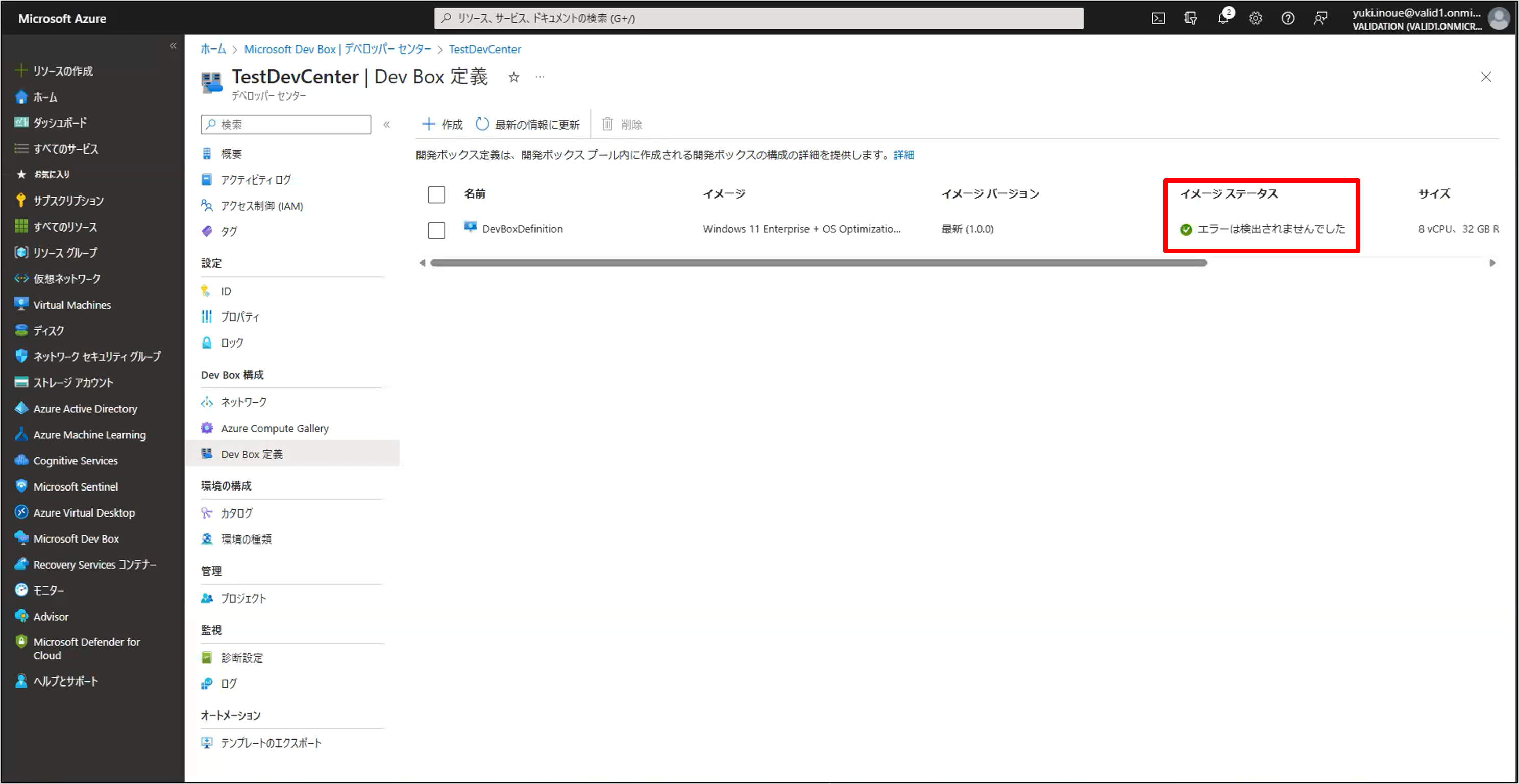This screenshot has height=784, width=1519.
Task: Open the help question mark icon
Action: 1288,18
